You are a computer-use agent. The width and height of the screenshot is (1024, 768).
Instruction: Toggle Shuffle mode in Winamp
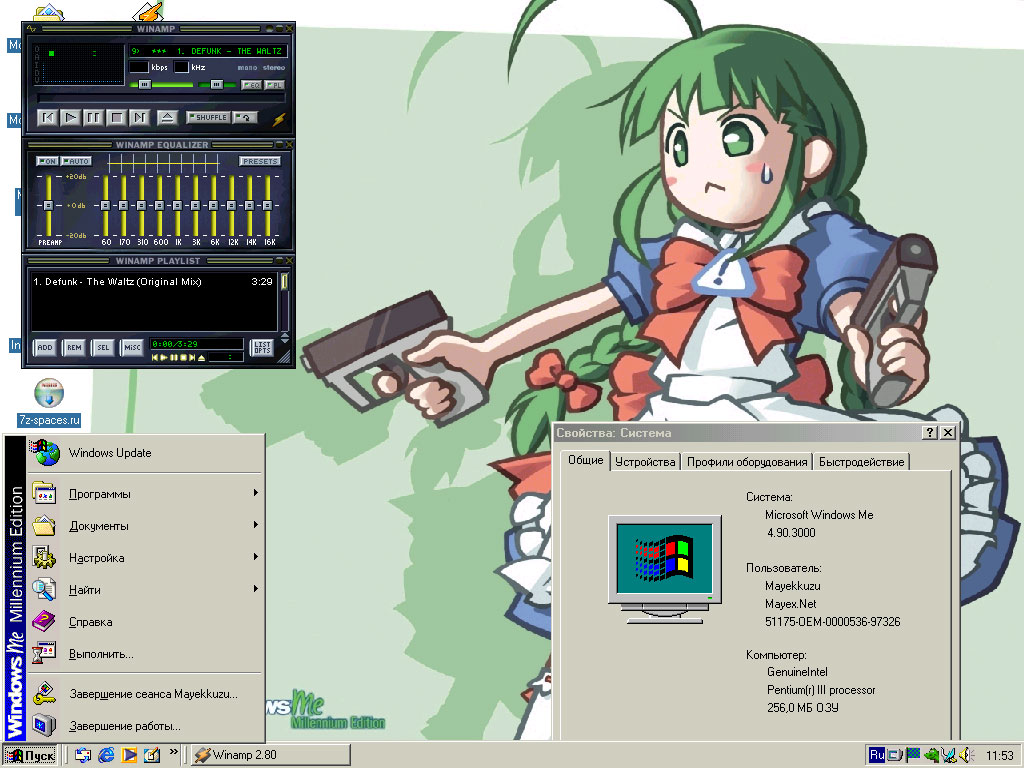[208, 118]
